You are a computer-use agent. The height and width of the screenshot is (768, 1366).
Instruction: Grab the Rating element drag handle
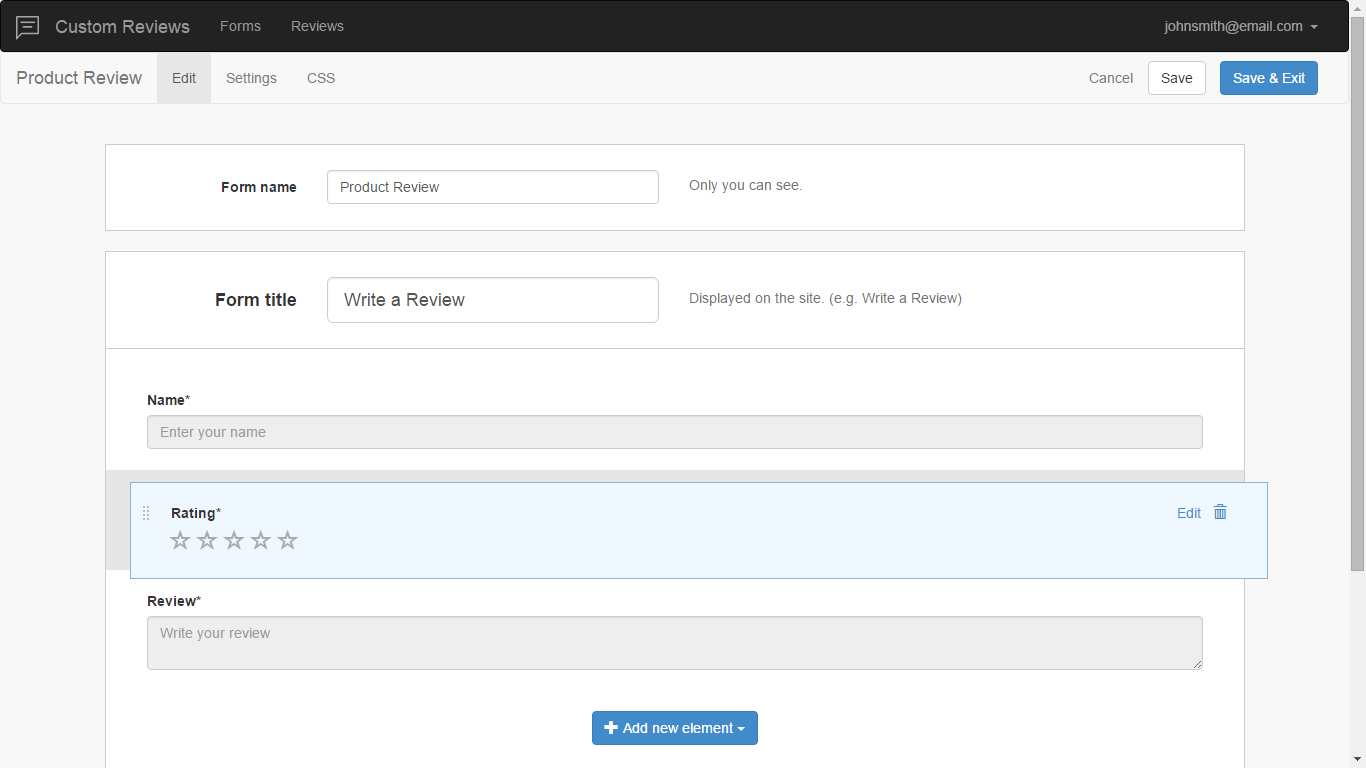(x=146, y=513)
